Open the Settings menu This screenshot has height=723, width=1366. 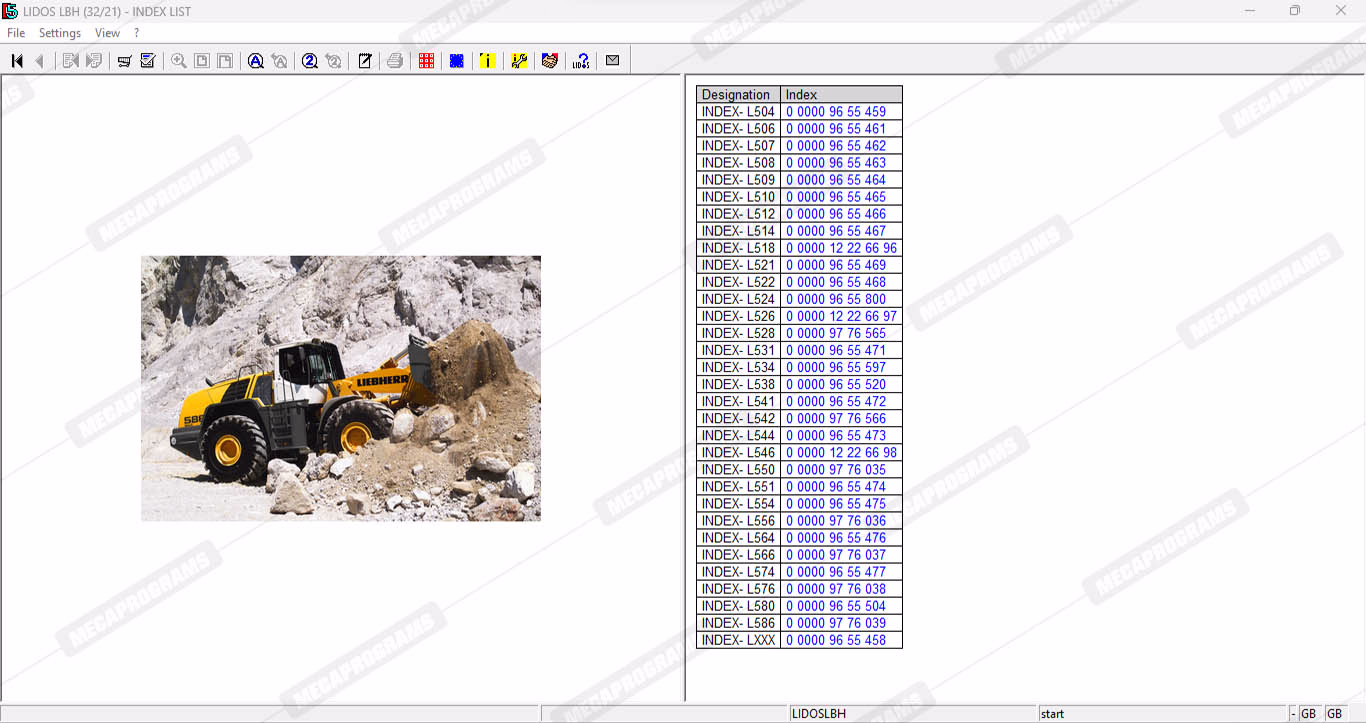click(x=60, y=33)
